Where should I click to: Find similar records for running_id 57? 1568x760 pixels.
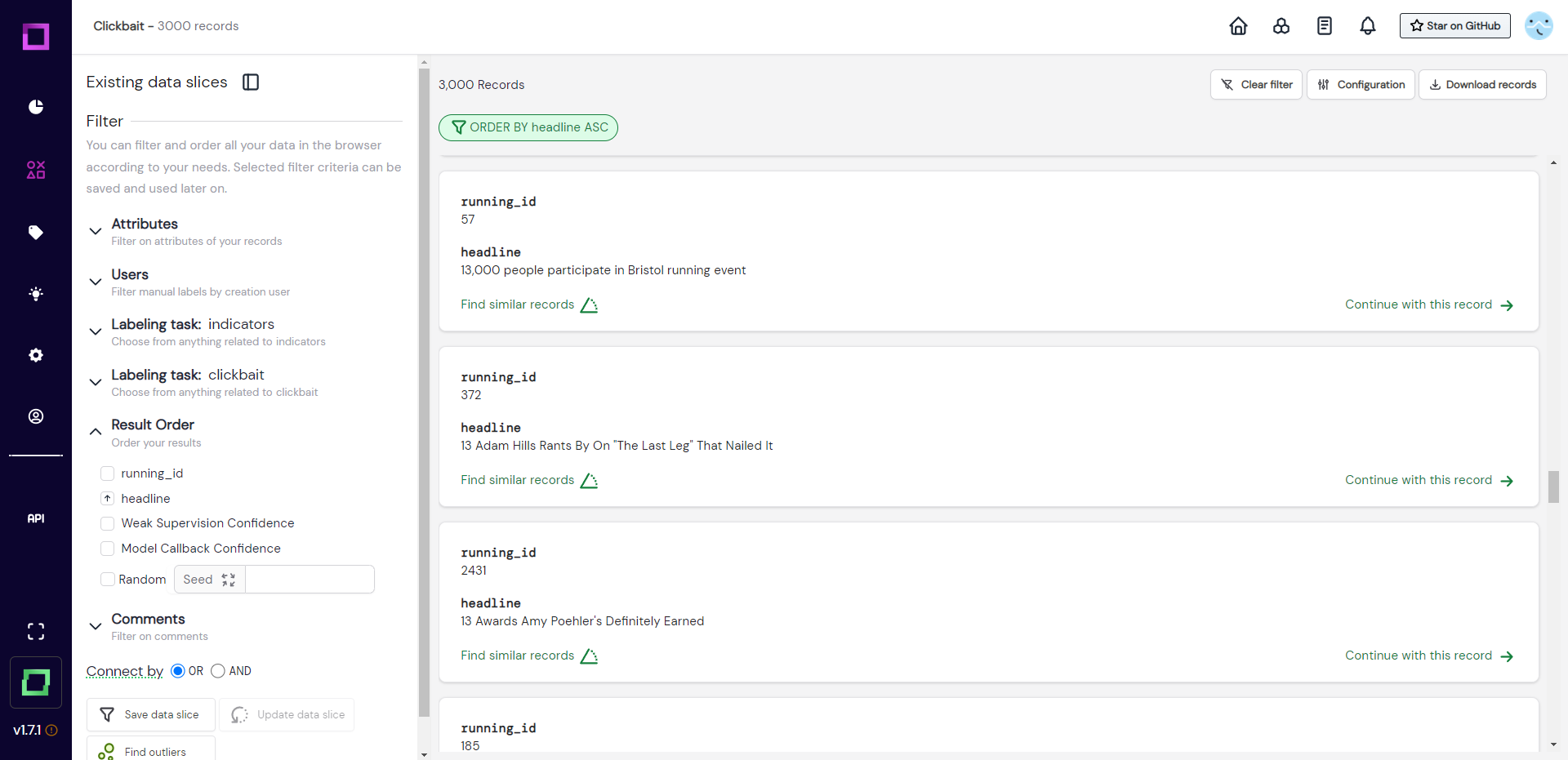[529, 305]
